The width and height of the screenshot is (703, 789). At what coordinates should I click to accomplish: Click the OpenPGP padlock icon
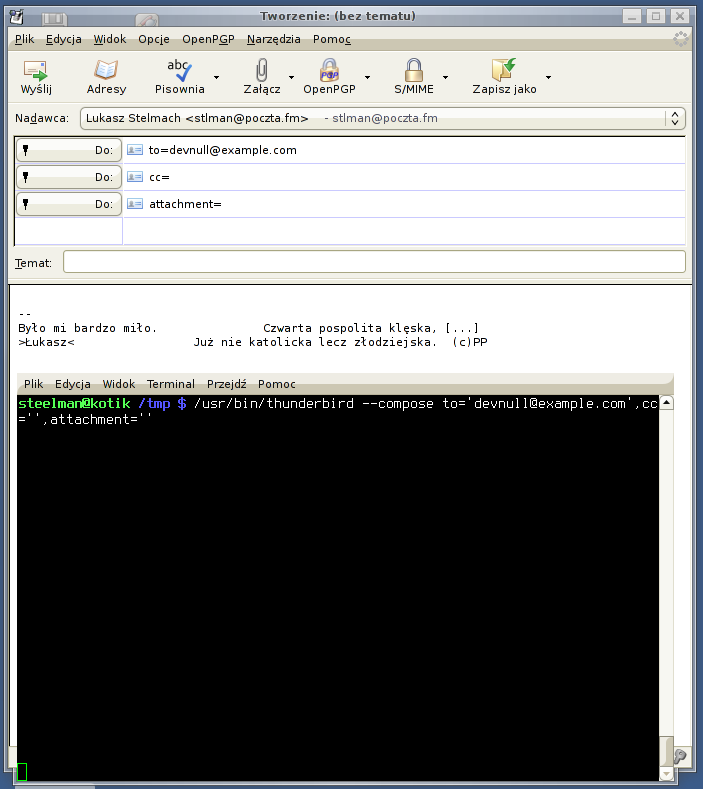329,70
